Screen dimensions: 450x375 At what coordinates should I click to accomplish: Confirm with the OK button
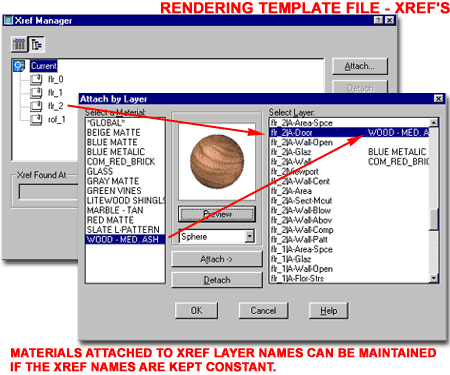[x=196, y=310]
